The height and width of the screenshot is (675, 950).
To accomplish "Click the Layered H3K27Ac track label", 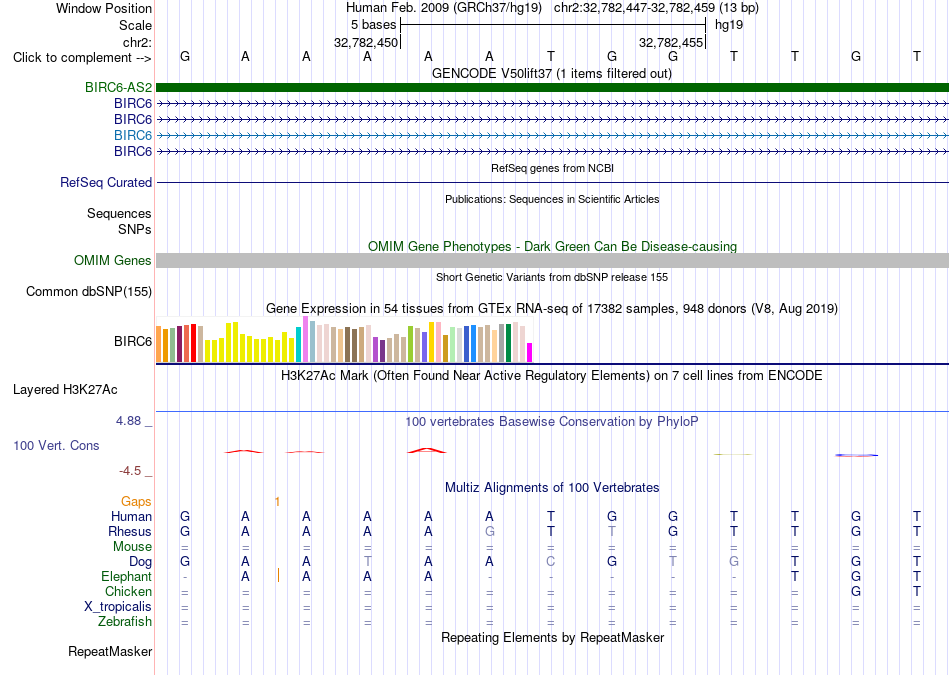I will coord(65,390).
